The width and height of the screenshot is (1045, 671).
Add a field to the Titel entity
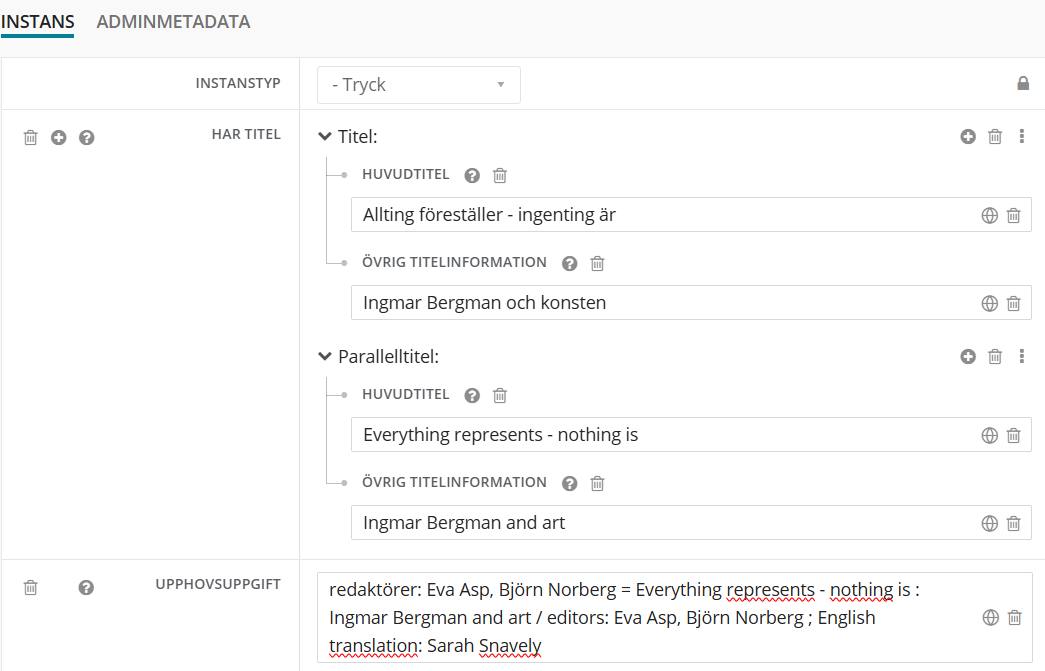[x=968, y=137]
